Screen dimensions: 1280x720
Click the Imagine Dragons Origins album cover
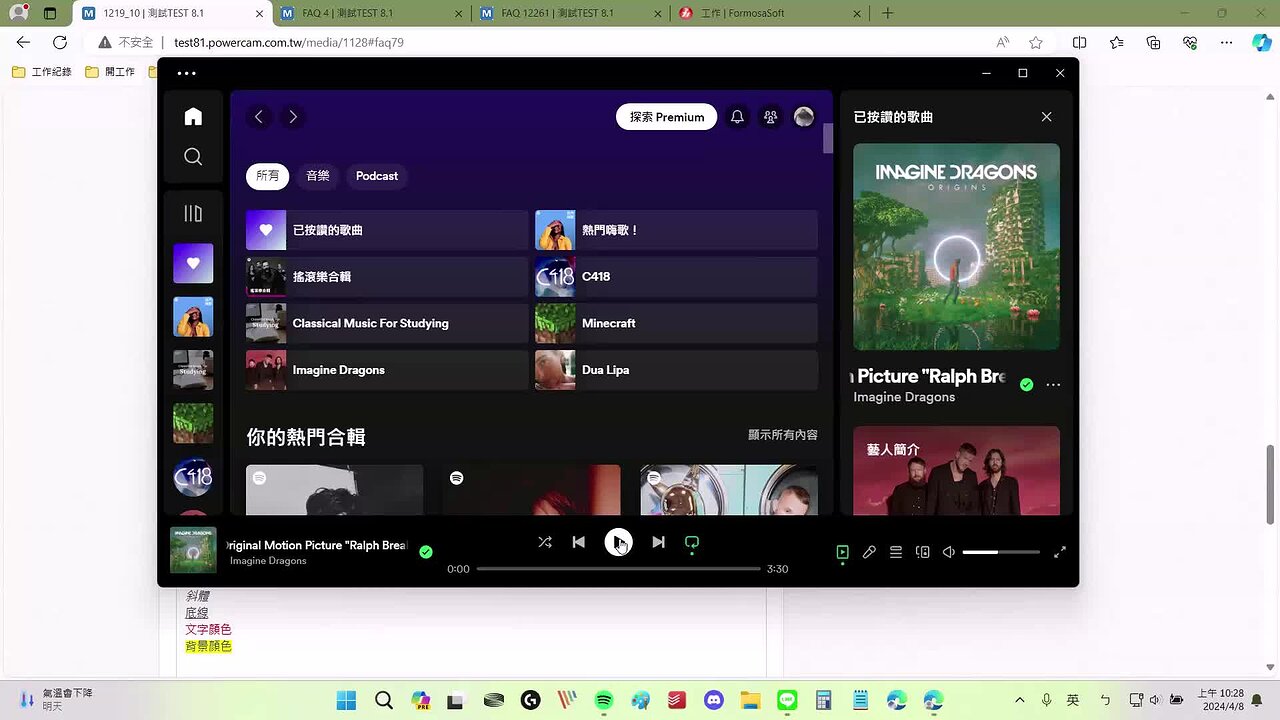click(956, 247)
